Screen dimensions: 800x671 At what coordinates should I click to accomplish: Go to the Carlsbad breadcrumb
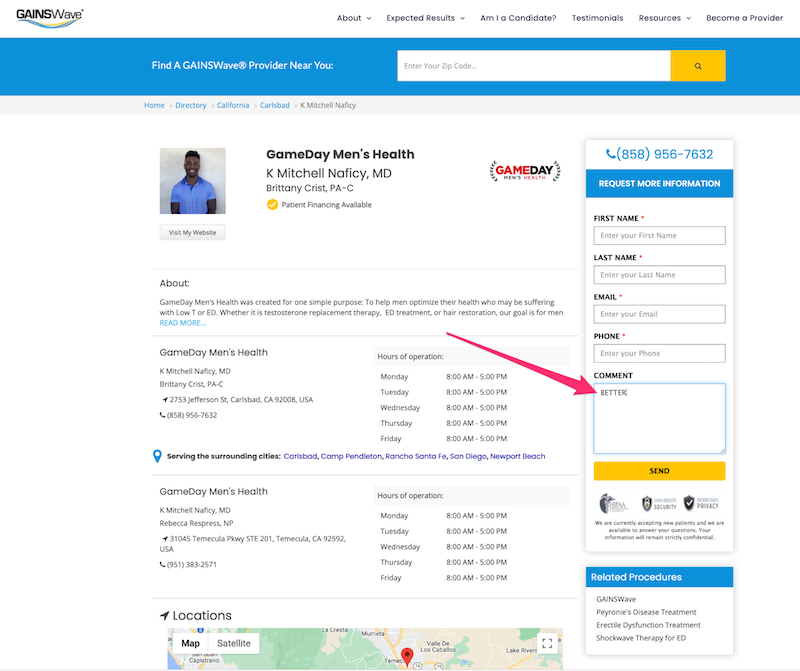(274, 105)
